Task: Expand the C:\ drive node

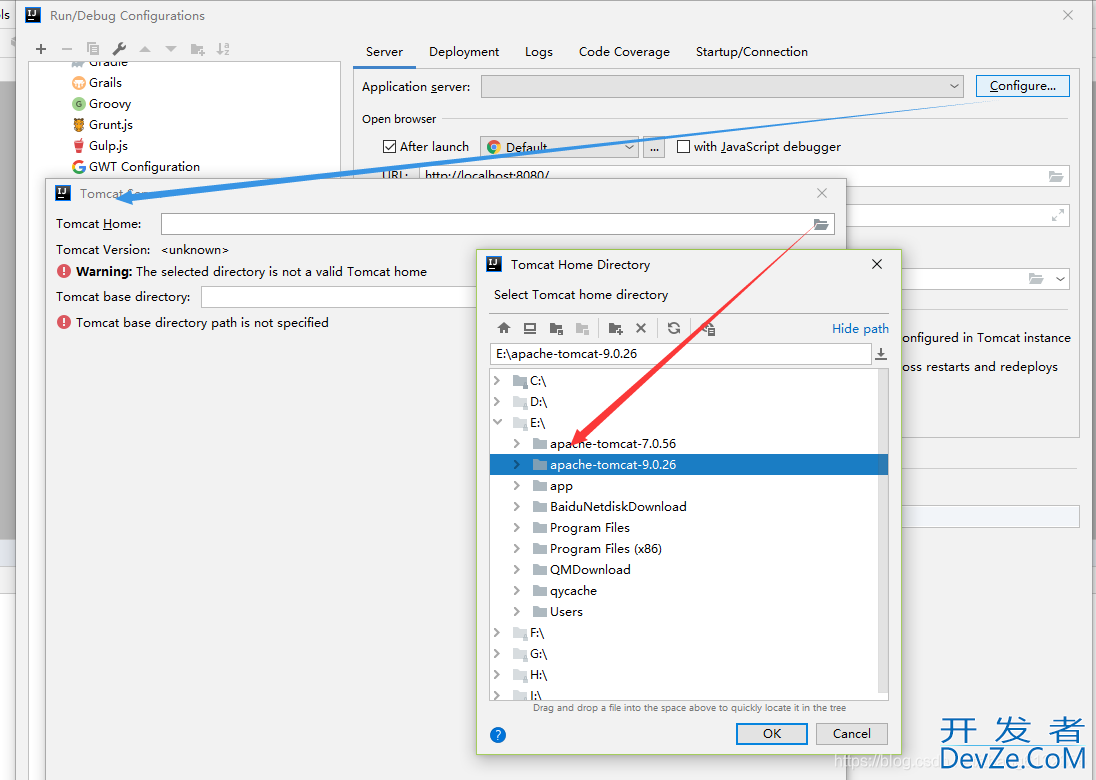Action: pyautogui.click(x=497, y=381)
